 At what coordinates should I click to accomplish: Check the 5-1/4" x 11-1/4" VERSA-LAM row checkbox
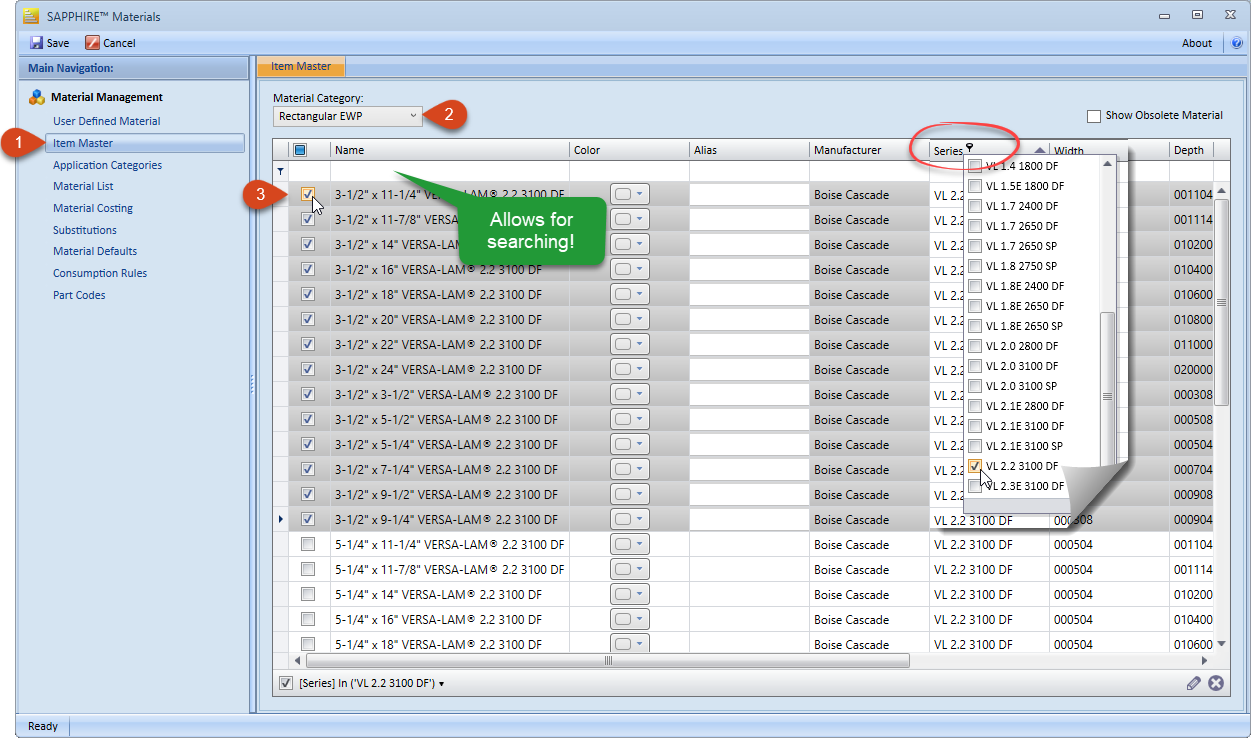click(308, 544)
